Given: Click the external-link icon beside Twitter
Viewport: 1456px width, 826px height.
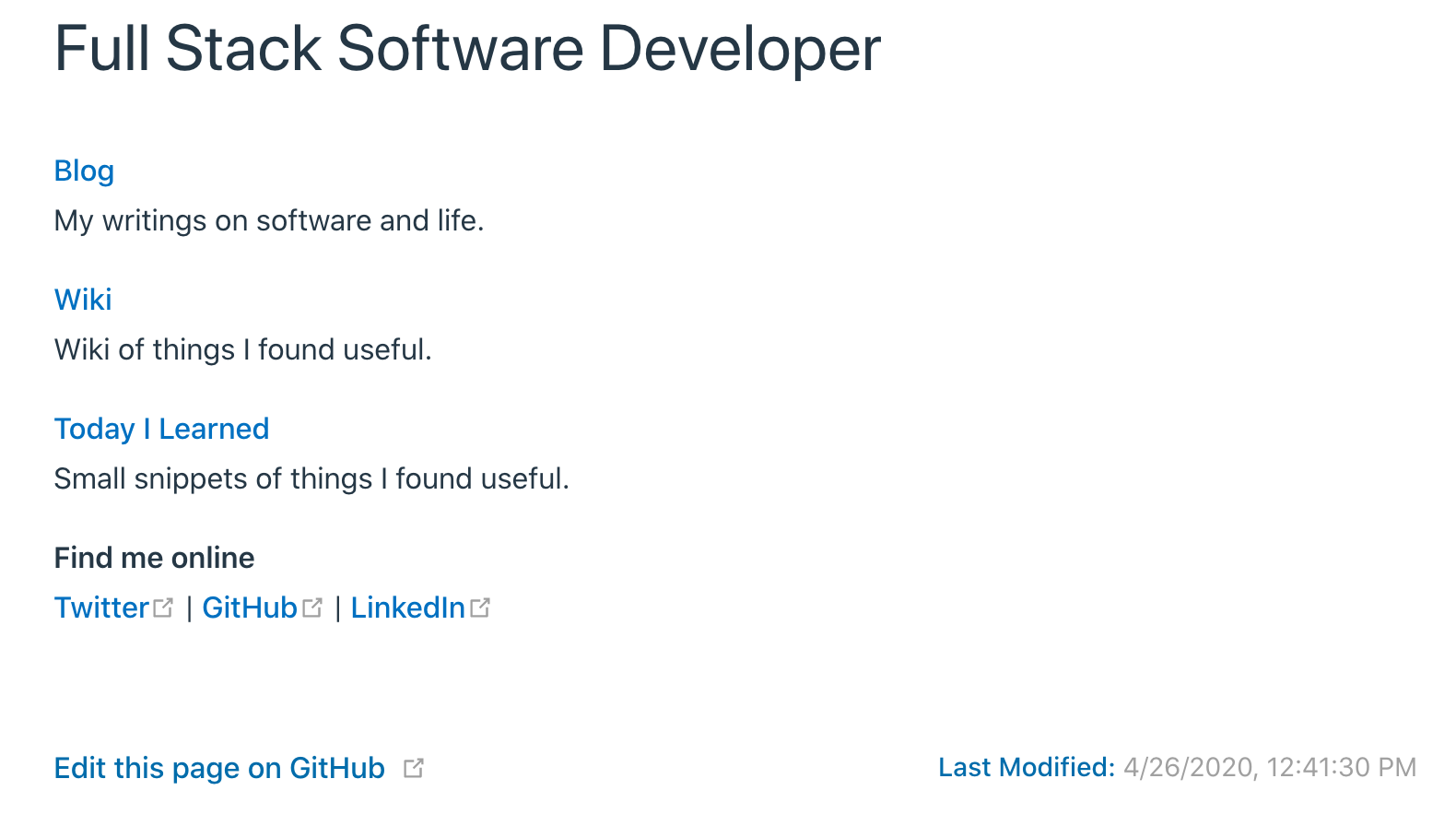Looking at the screenshot, I should (x=163, y=608).
